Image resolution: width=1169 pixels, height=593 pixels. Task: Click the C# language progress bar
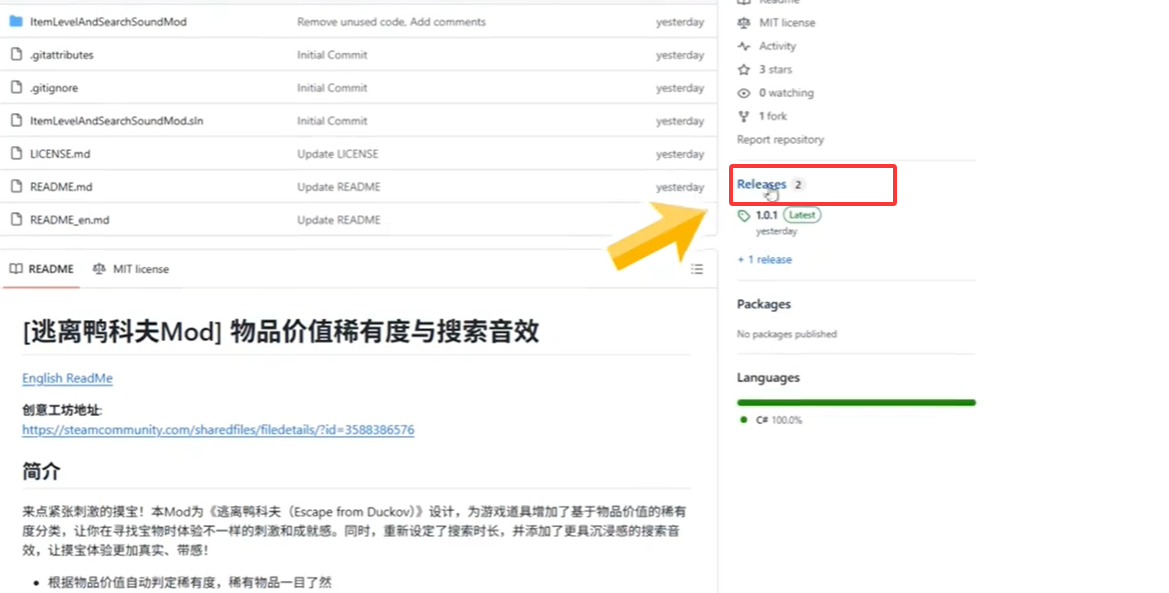coord(856,403)
